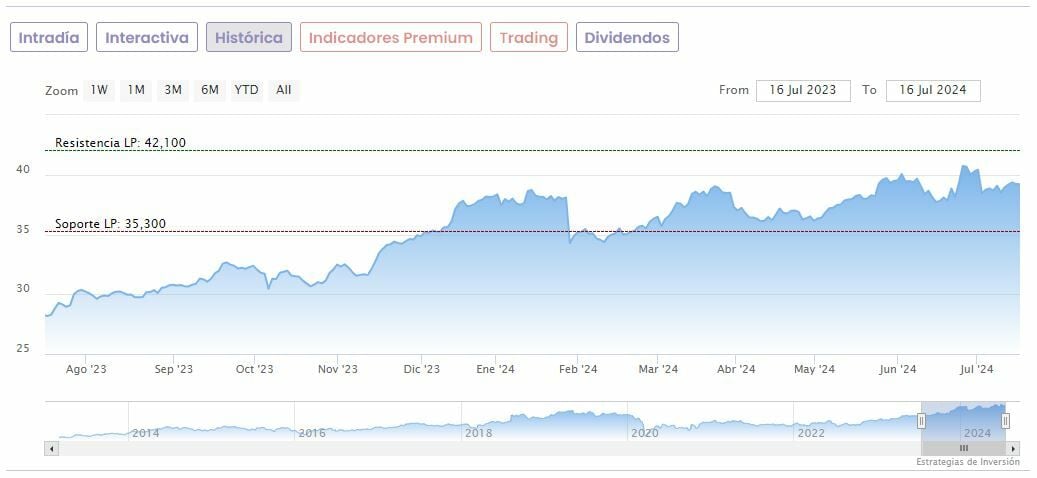Choose the 6M zoom option
Screen dimensions: 1037x478
209,90
